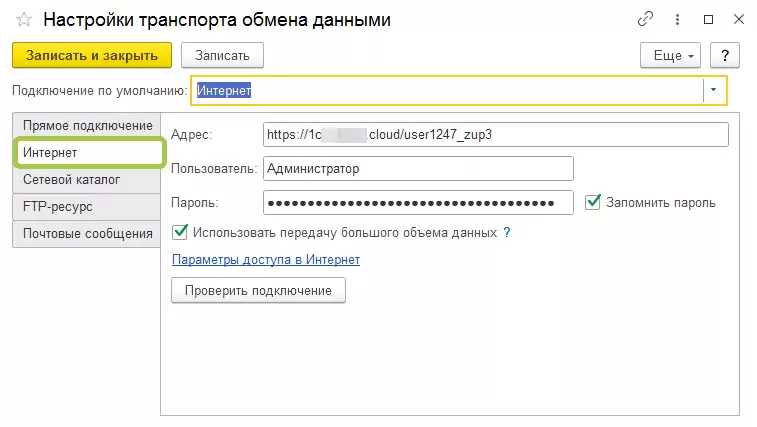Click the favorites star icon beside the title
The height and width of the screenshot is (427, 757).
pos(24,20)
